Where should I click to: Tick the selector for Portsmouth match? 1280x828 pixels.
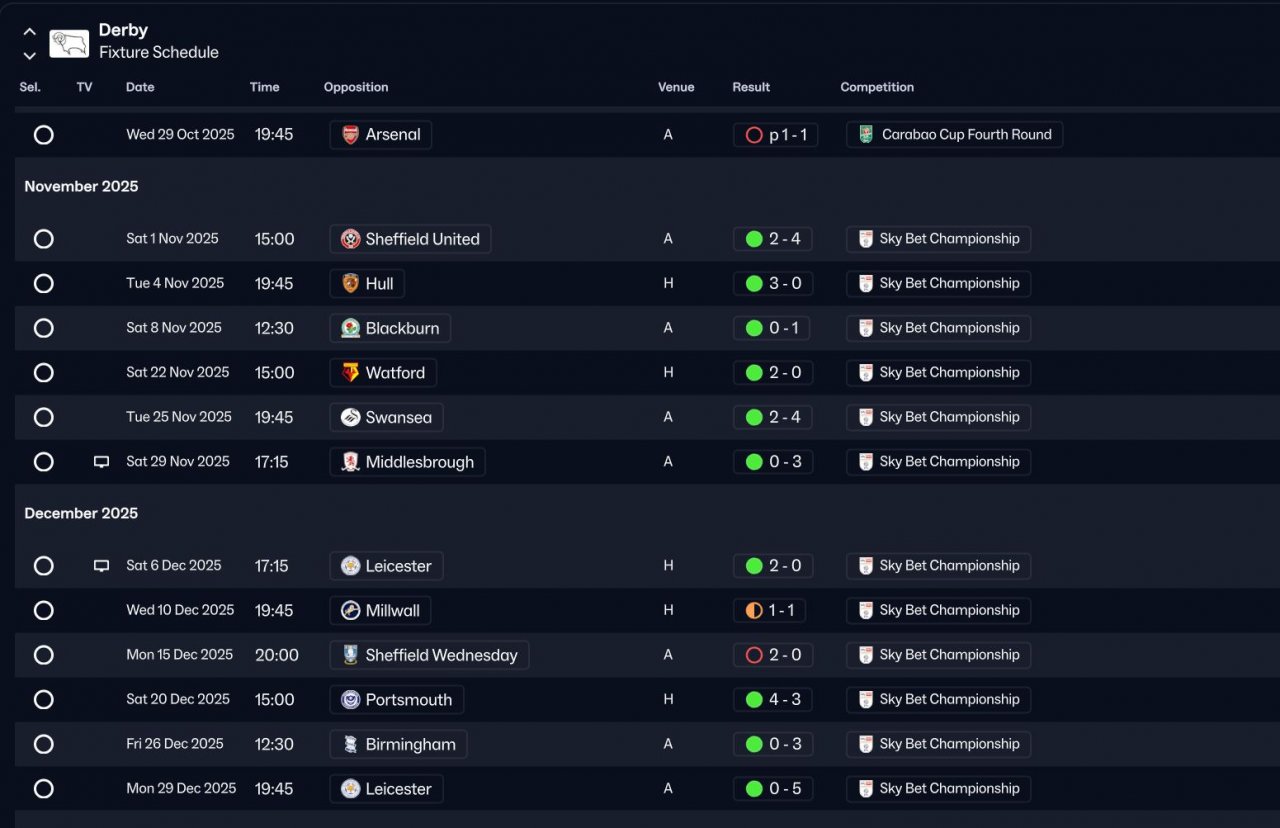pos(44,700)
